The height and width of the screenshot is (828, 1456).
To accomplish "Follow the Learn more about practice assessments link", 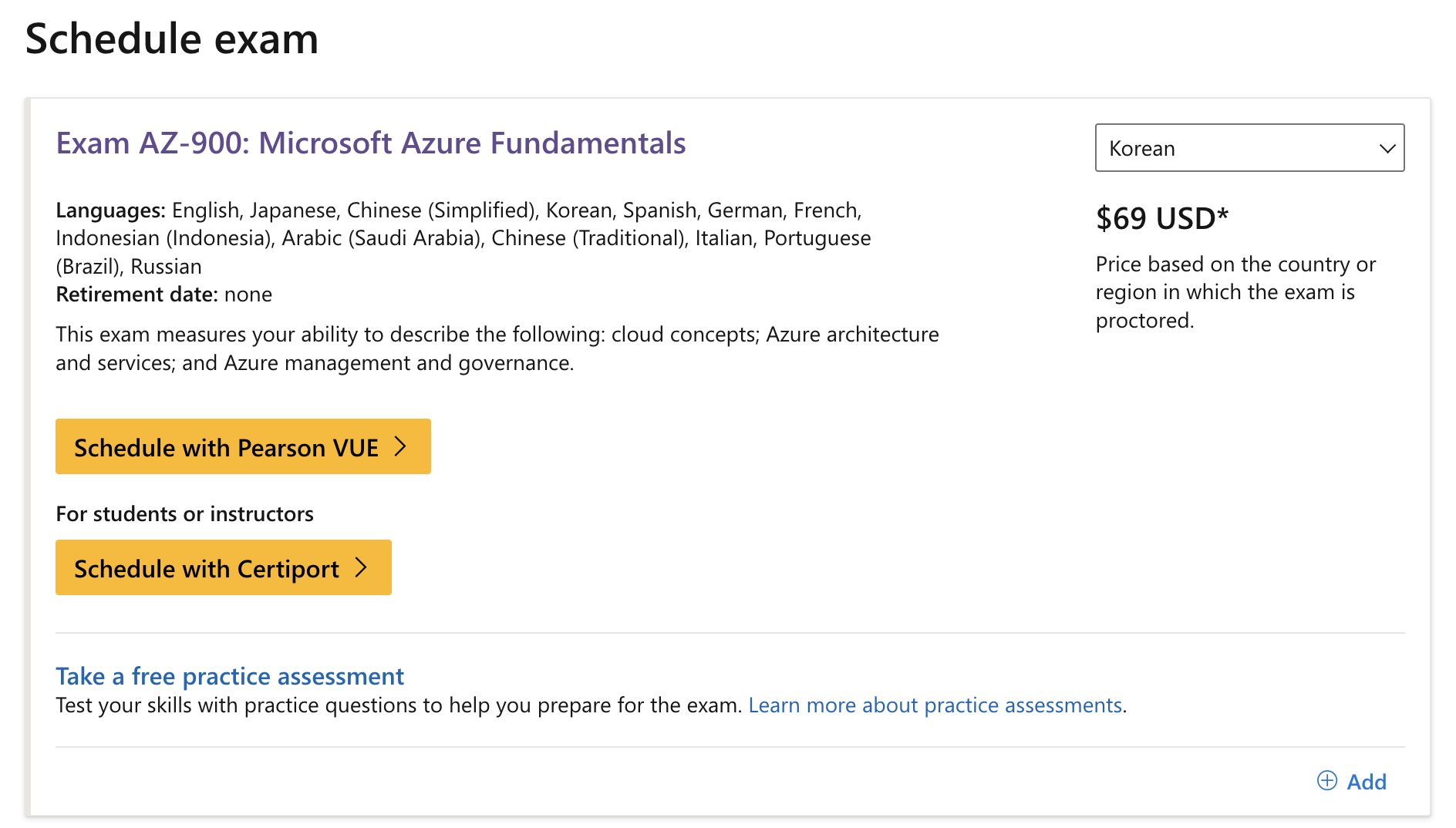I will tap(935, 705).
